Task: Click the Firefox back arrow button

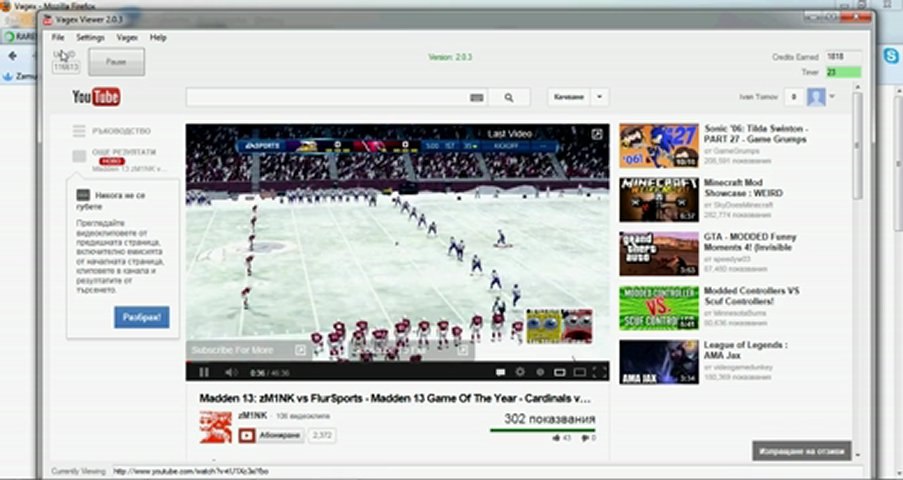Action: coord(13,56)
